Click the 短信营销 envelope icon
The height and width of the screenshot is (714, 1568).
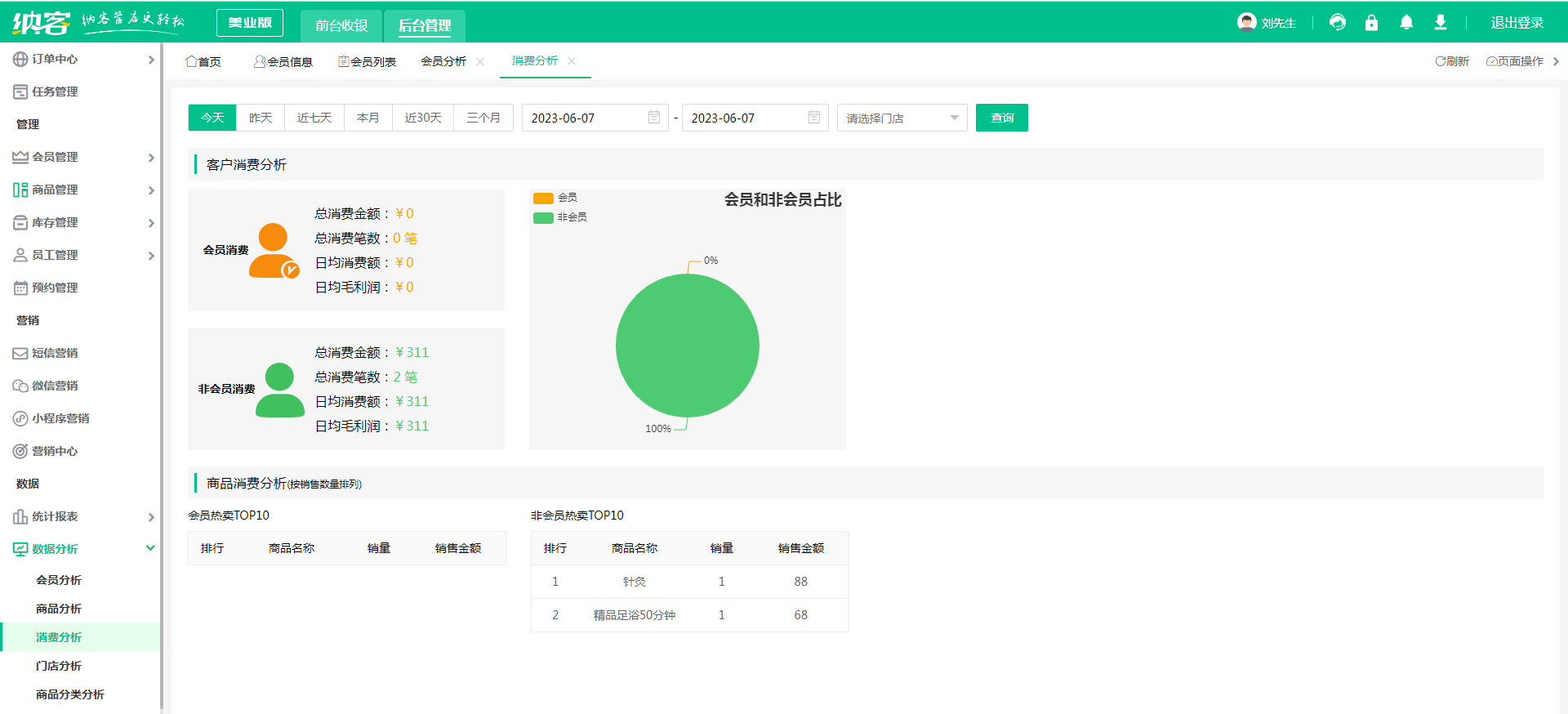tap(20, 353)
